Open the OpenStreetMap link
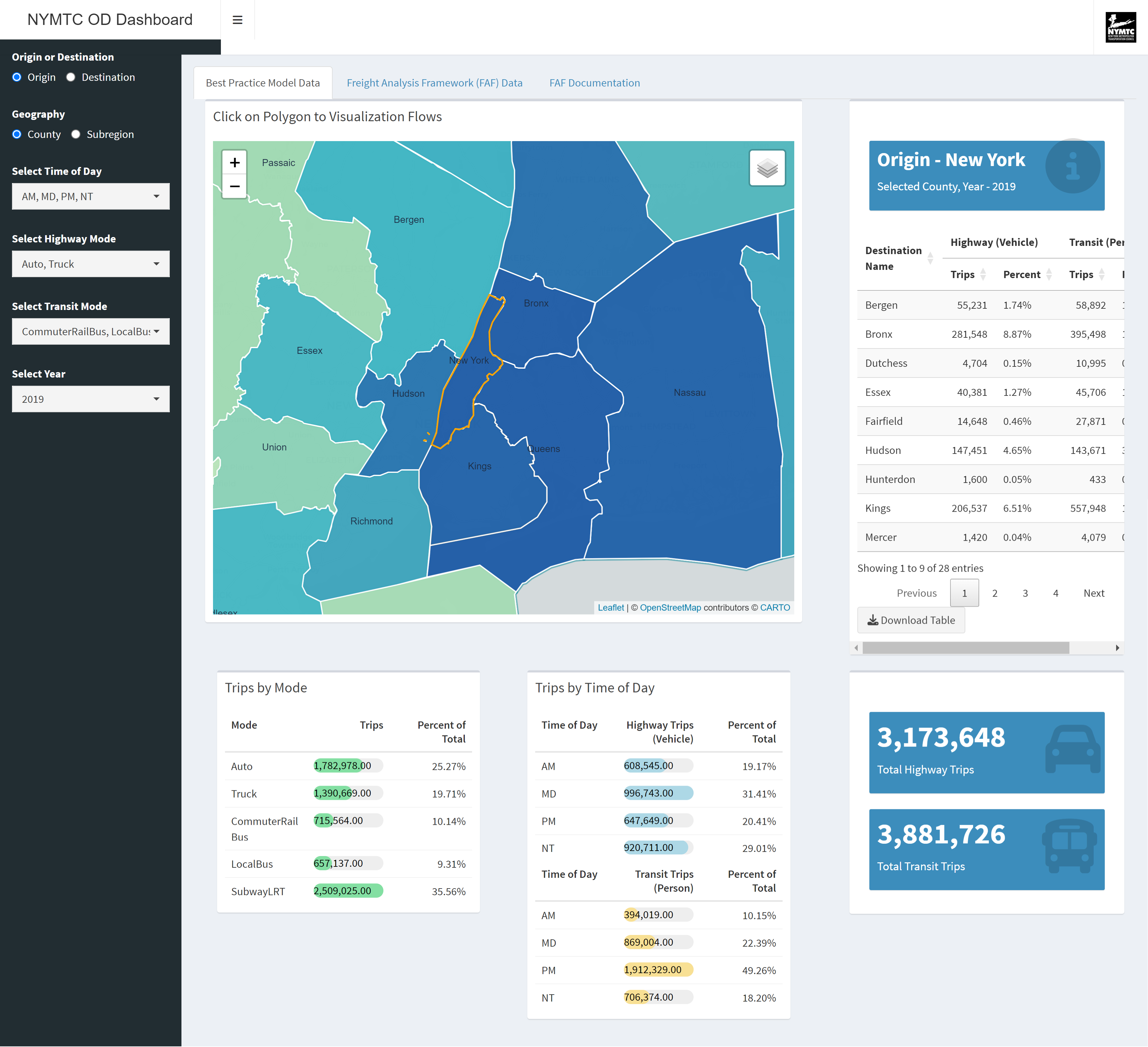Image resolution: width=1148 pixels, height=1047 pixels. coord(670,608)
